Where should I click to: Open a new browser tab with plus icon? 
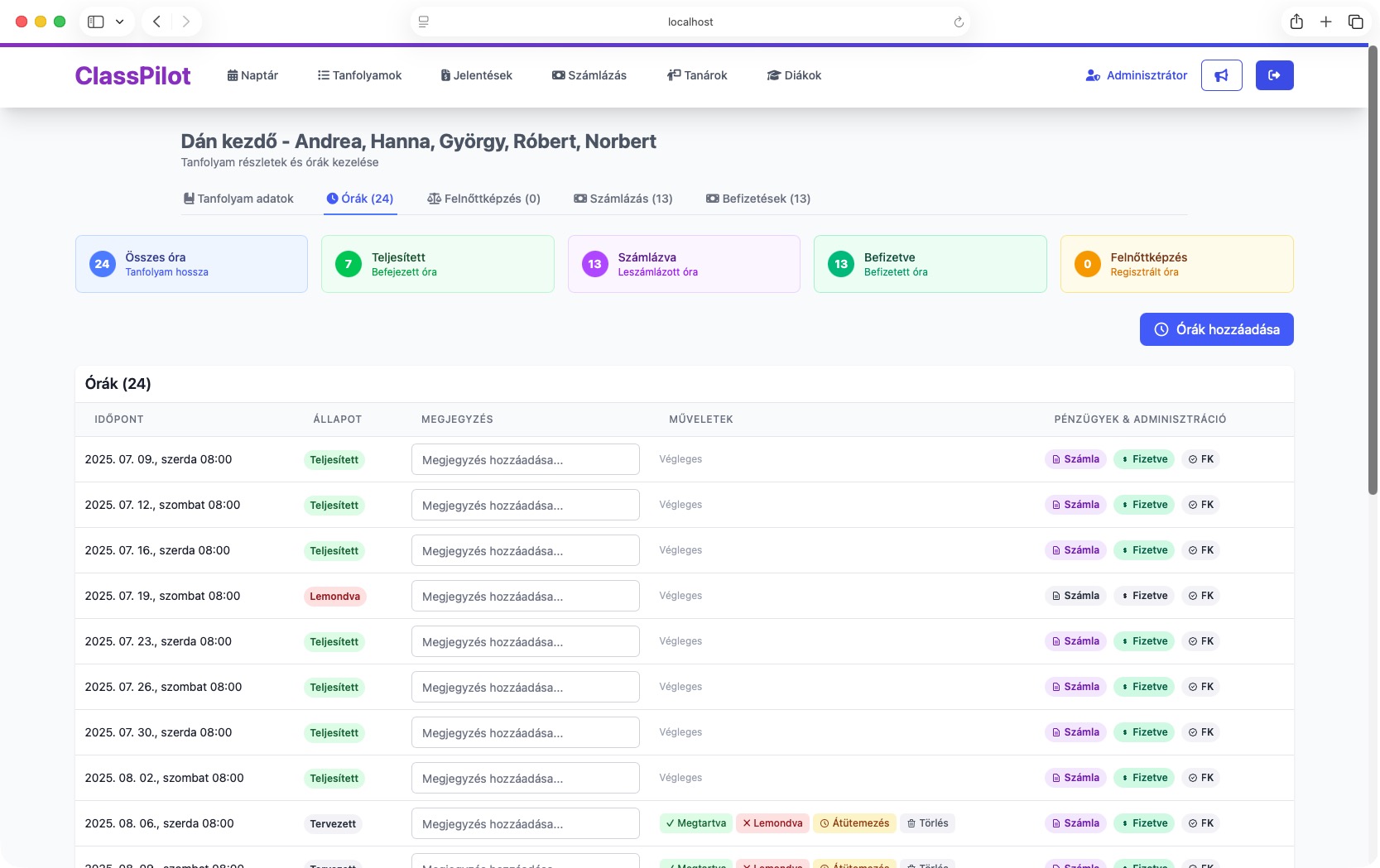click(x=1326, y=22)
